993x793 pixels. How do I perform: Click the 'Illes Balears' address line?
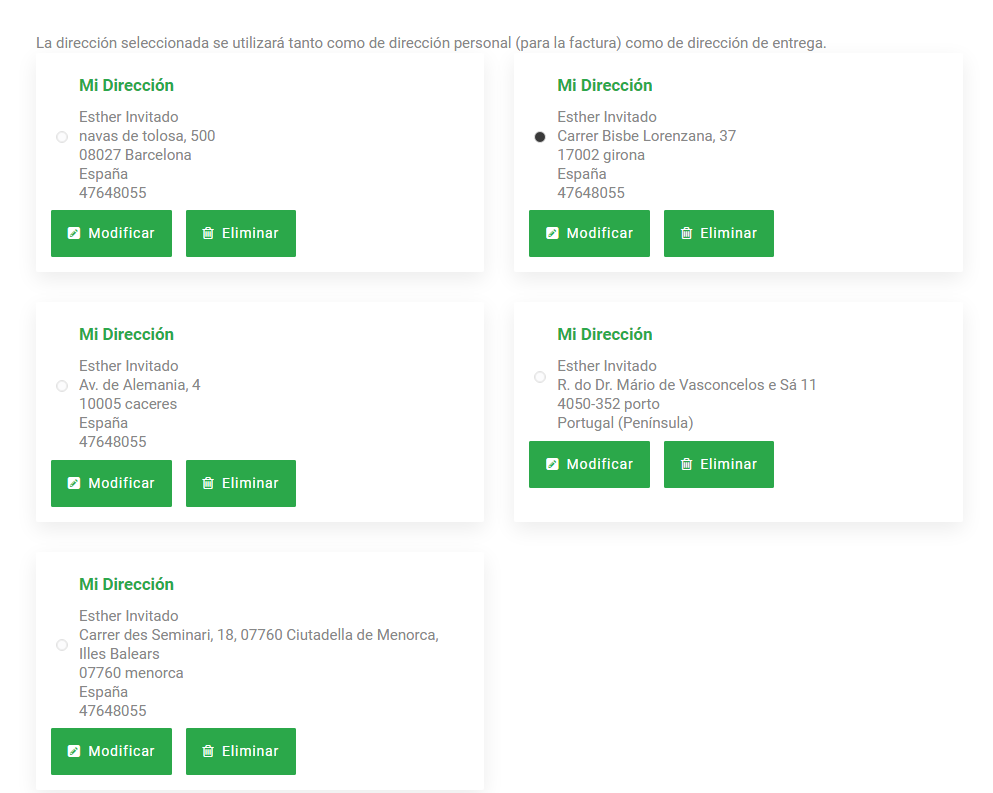point(119,654)
